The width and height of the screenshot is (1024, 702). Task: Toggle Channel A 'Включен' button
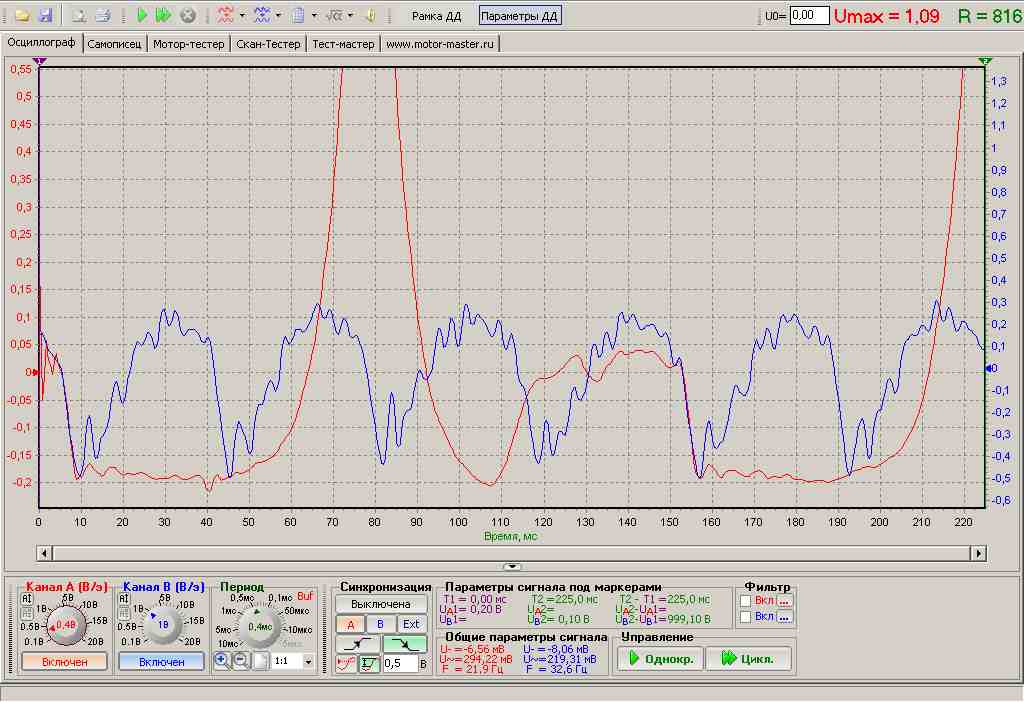point(65,661)
